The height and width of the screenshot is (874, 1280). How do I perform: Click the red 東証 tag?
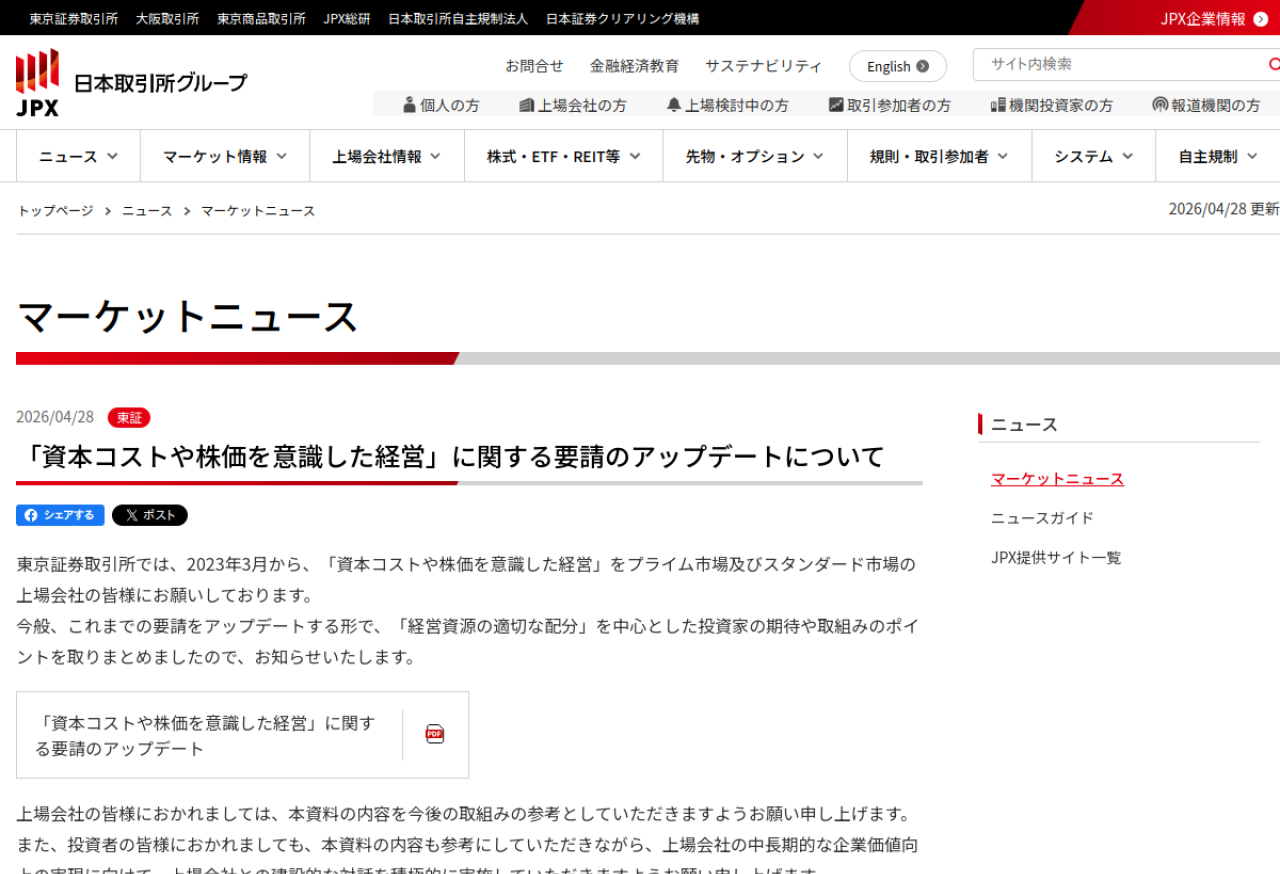click(129, 417)
